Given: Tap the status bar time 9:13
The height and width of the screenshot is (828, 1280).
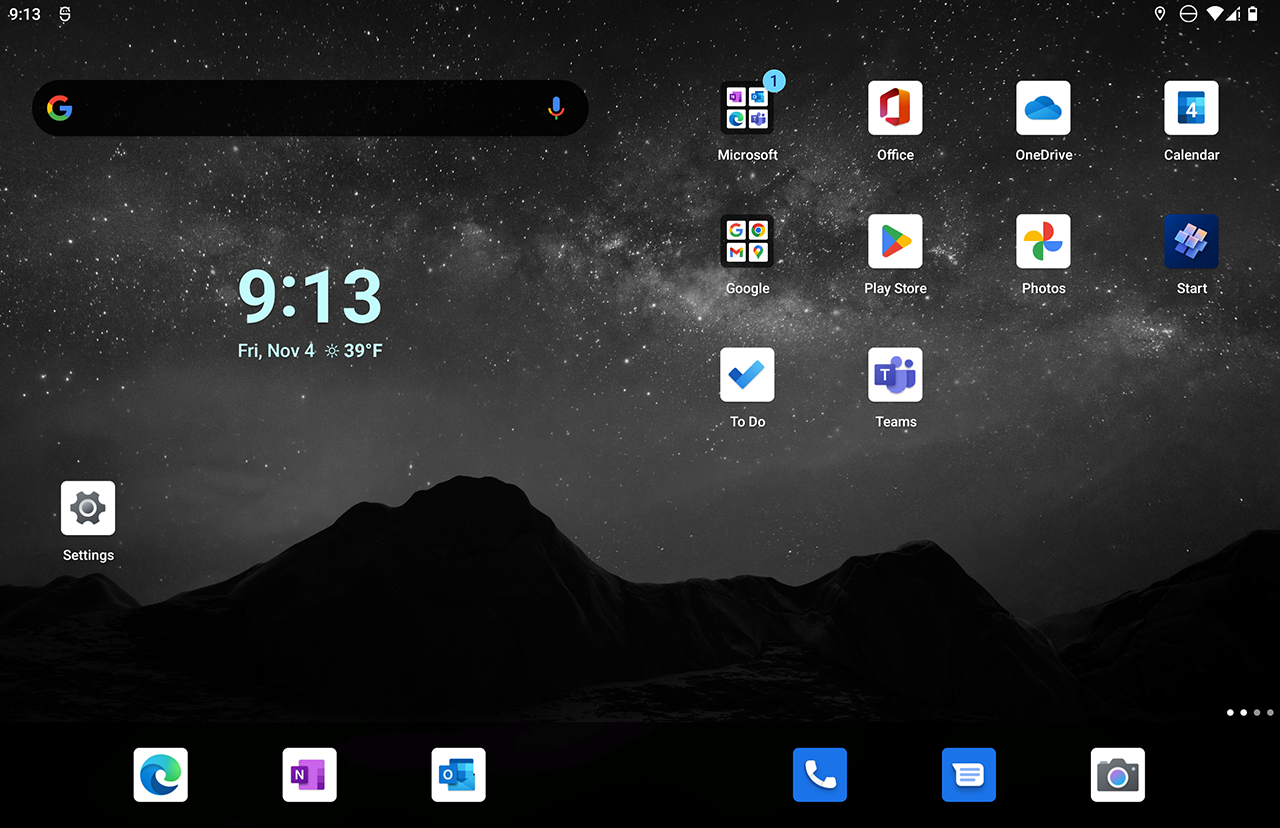Looking at the screenshot, I should pyautogui.click(x=24, y=14).
